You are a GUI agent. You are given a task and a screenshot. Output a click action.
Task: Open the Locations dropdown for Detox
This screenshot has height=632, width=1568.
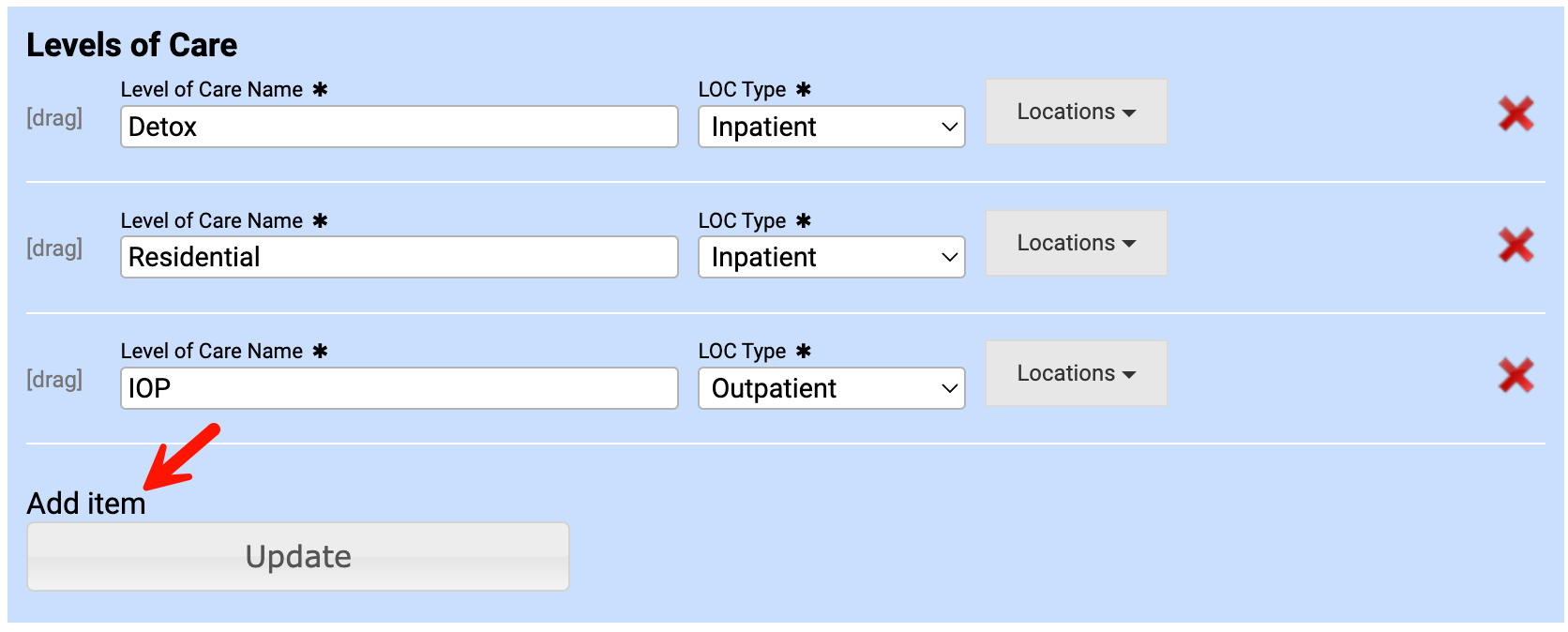pyautogui.click(x=1075, y=112)
